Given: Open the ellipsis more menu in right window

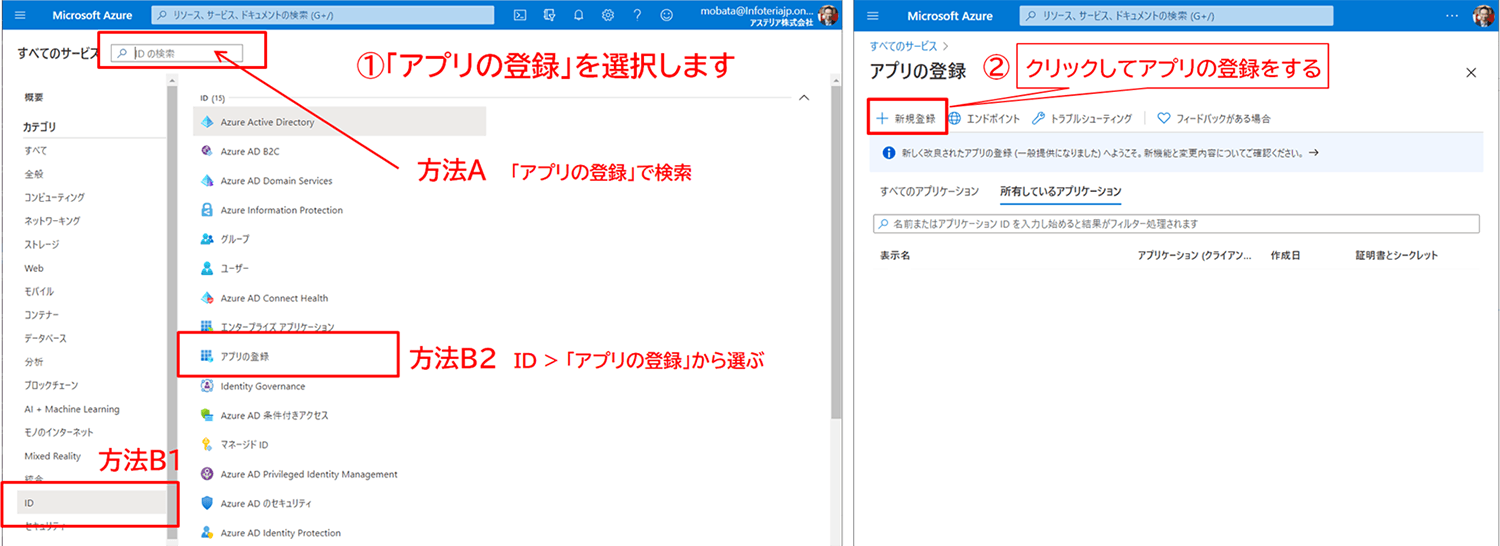Looking at the screenshot, I should 1451,15.
